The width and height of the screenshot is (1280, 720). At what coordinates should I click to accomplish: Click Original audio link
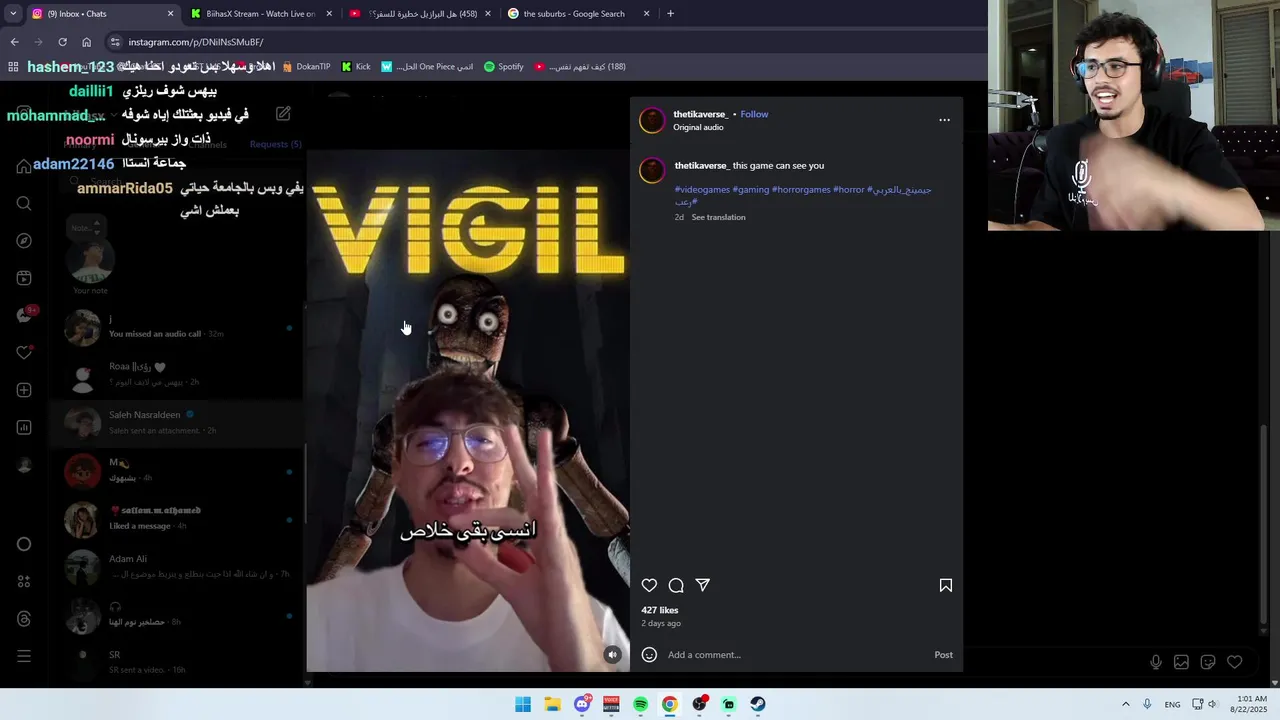click(698, 128)
